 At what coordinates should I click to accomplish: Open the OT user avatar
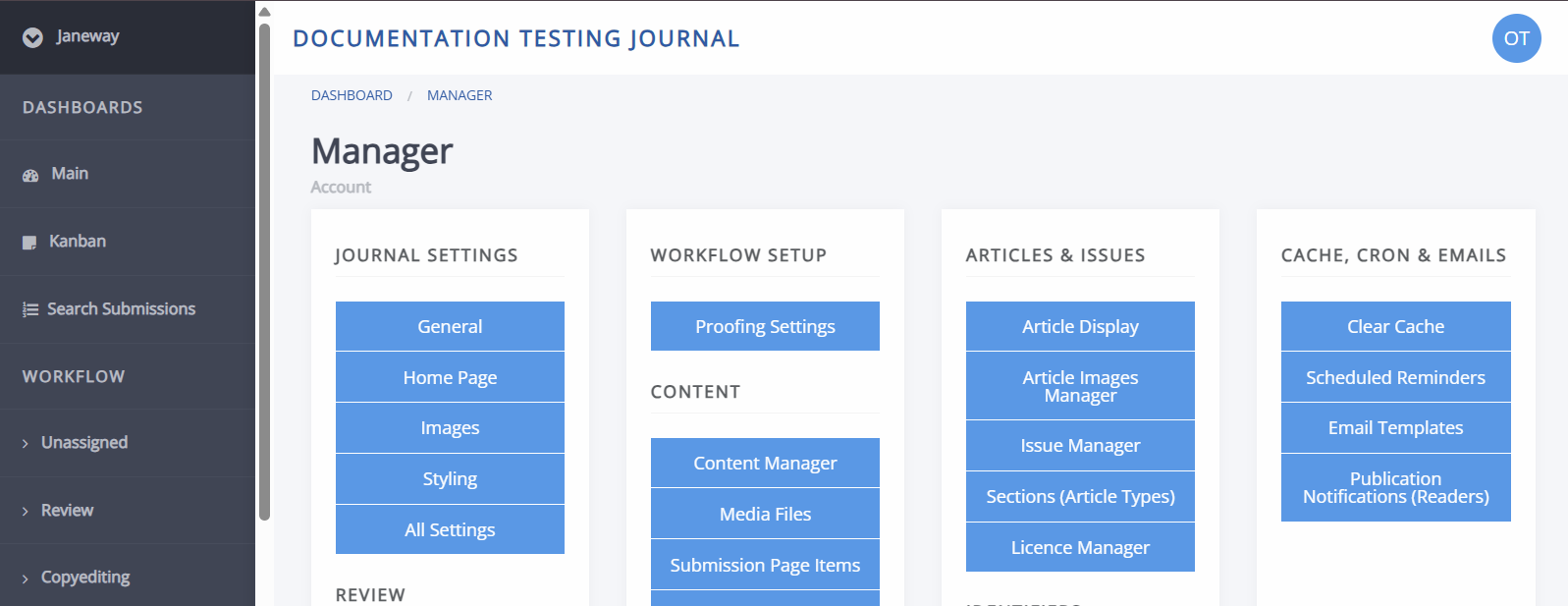click(x=1516, y=38)
